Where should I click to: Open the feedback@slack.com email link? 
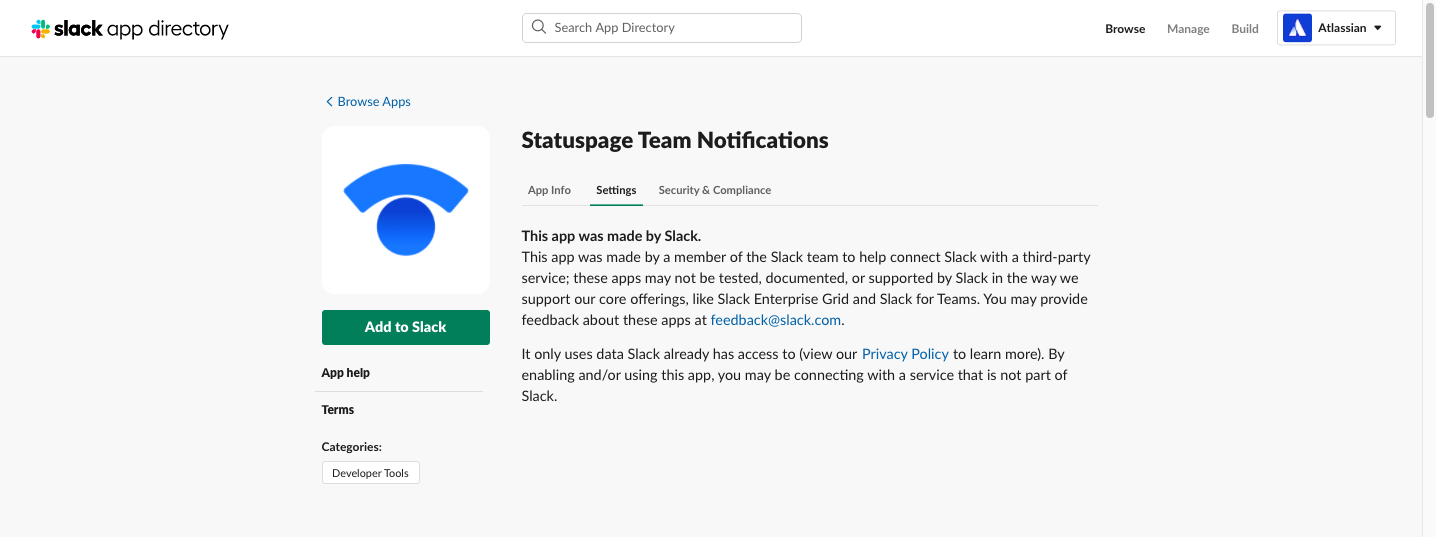click(x=775, y=320)
